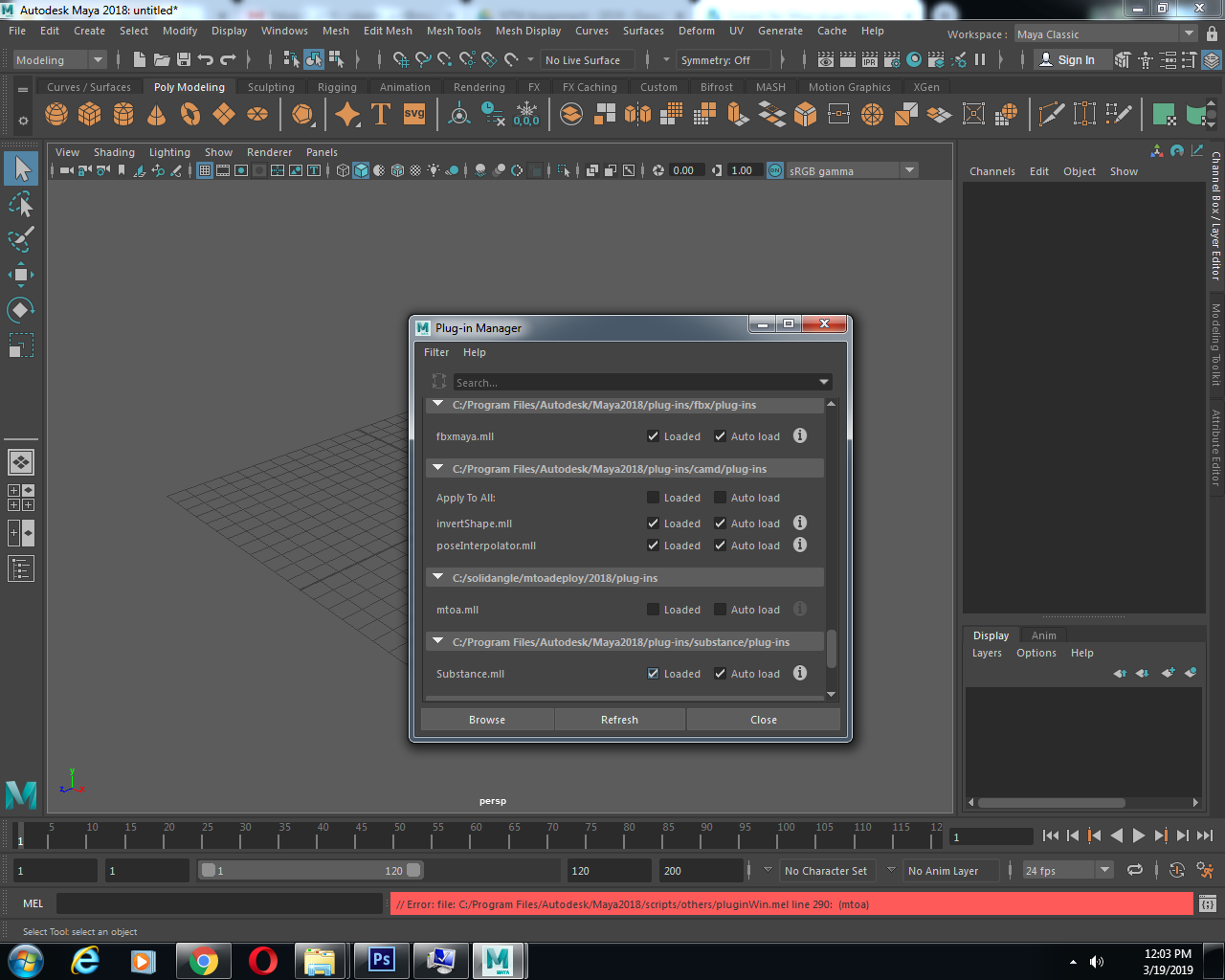1225x980 pixels.
Task: Activate the Rotate tool in toolbox
Action: (x=21, y=309)
